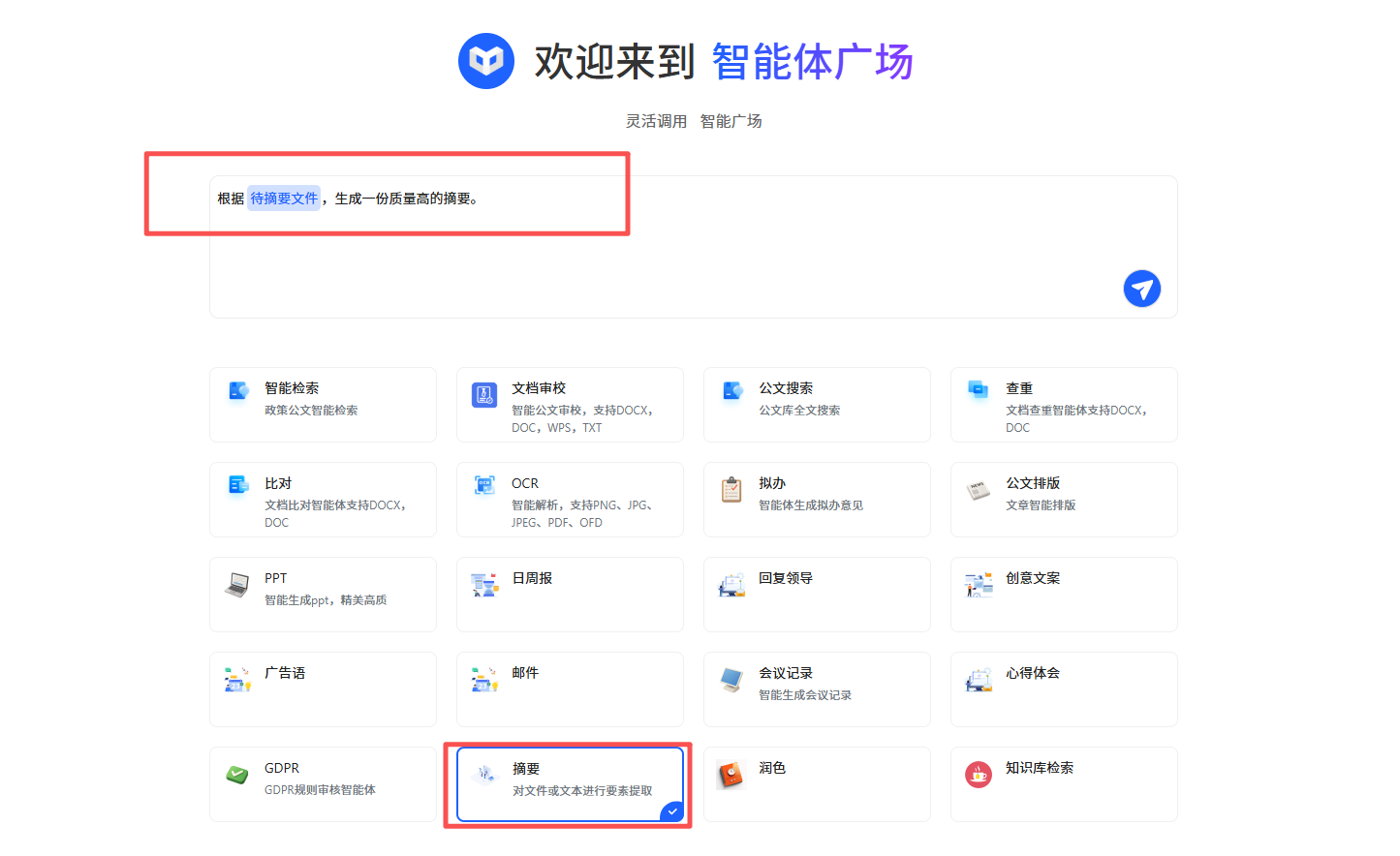The width and height of the screenshot is (1400, 856).
Task: Choose the 会议记录 agent card
Action: pyautogui.click(x=817, y=689)
